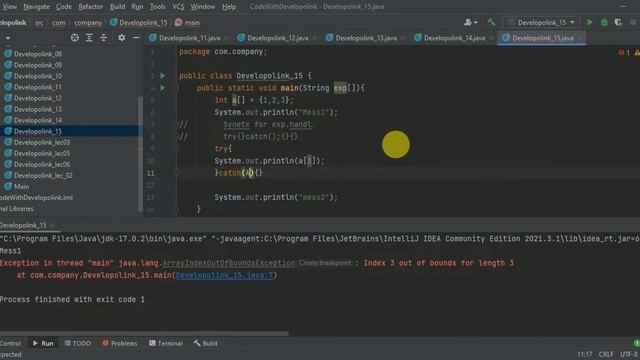Screen dimensions: 640x360
Task: Click the Expand All icon in project panel
Action: [x=89, y=38]
